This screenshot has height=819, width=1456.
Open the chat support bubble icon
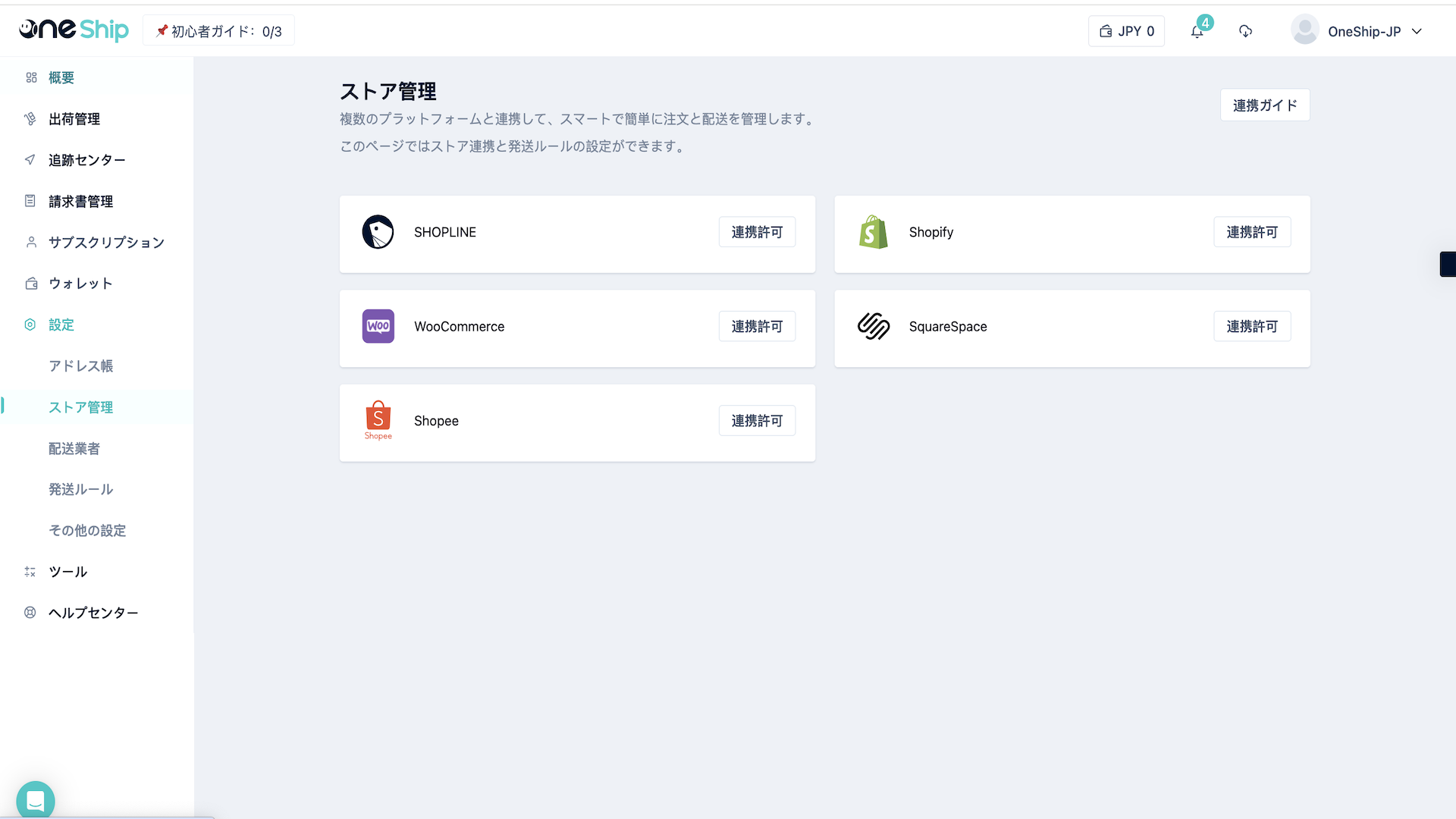click(x=35, y=800)
